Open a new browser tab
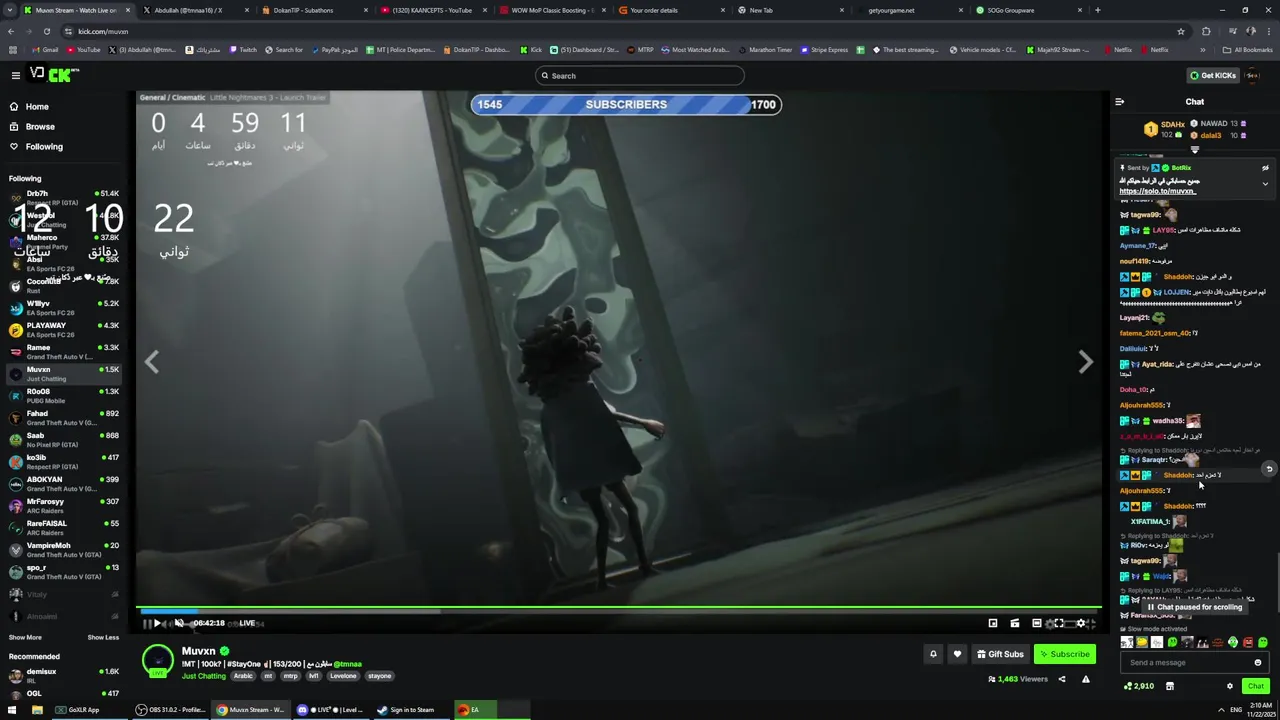 tap(1098, 10)
